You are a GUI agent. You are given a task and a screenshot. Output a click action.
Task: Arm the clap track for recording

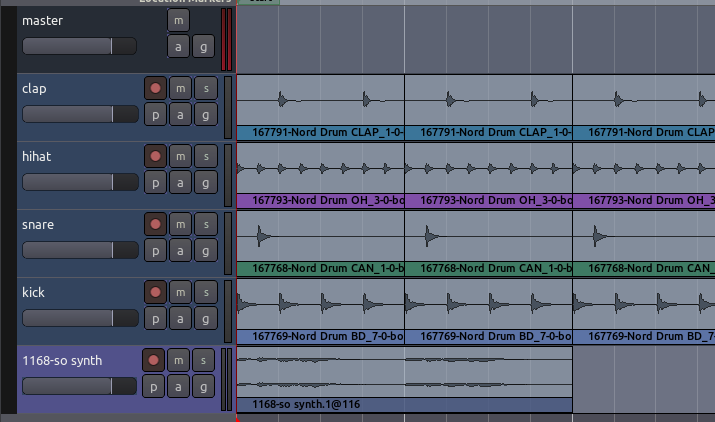(155, 89)
